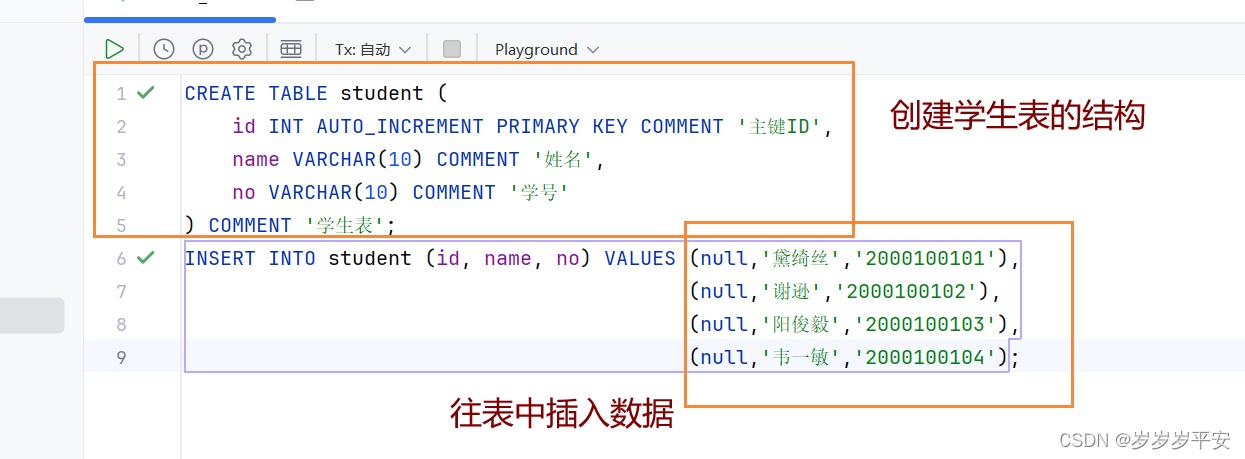Click the value '2000100103'
1245x459 pixels.
pos(931,324)
